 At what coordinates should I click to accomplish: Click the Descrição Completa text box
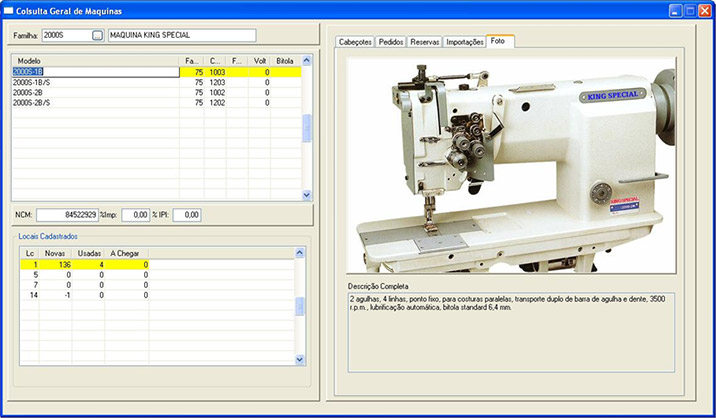click(511, 332)
